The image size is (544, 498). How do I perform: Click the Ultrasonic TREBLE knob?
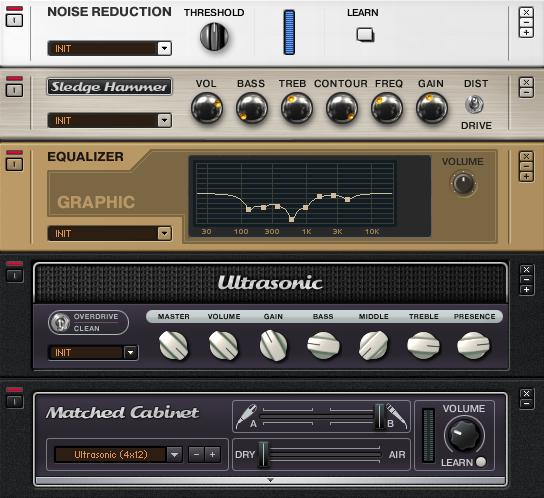click(x=424, y=345)
